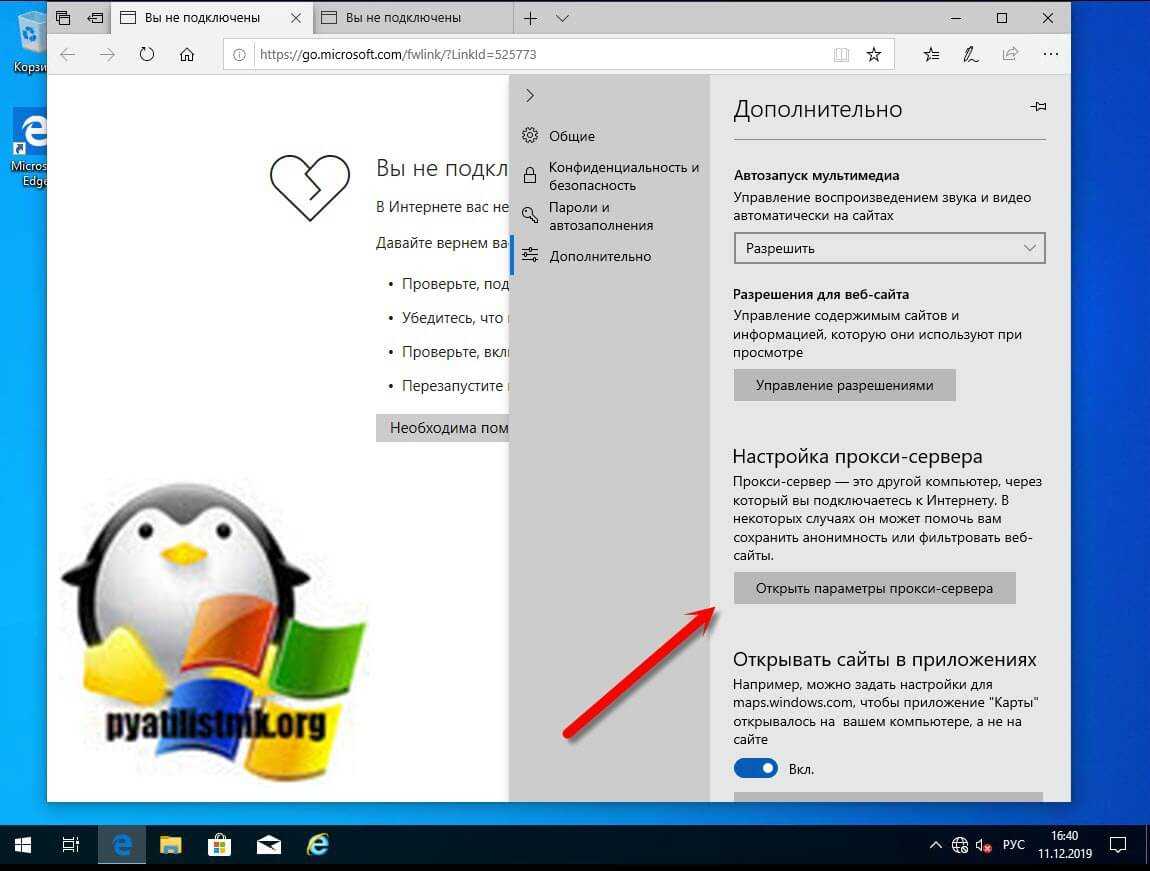Click Управление разрешениями button
The height and width of the screenshot is (871, 1150).
844,385
